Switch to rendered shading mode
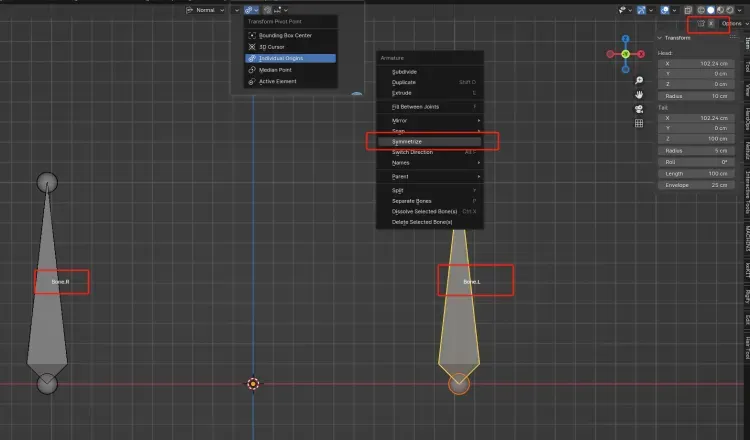 (730, 10)
